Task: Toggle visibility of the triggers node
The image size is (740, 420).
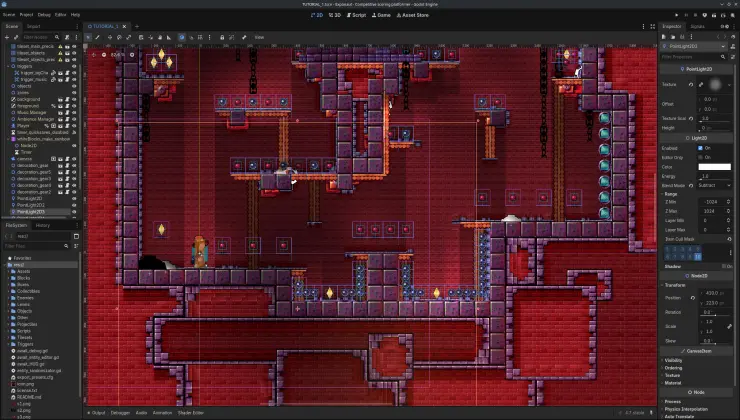Action: pos(74,66)
